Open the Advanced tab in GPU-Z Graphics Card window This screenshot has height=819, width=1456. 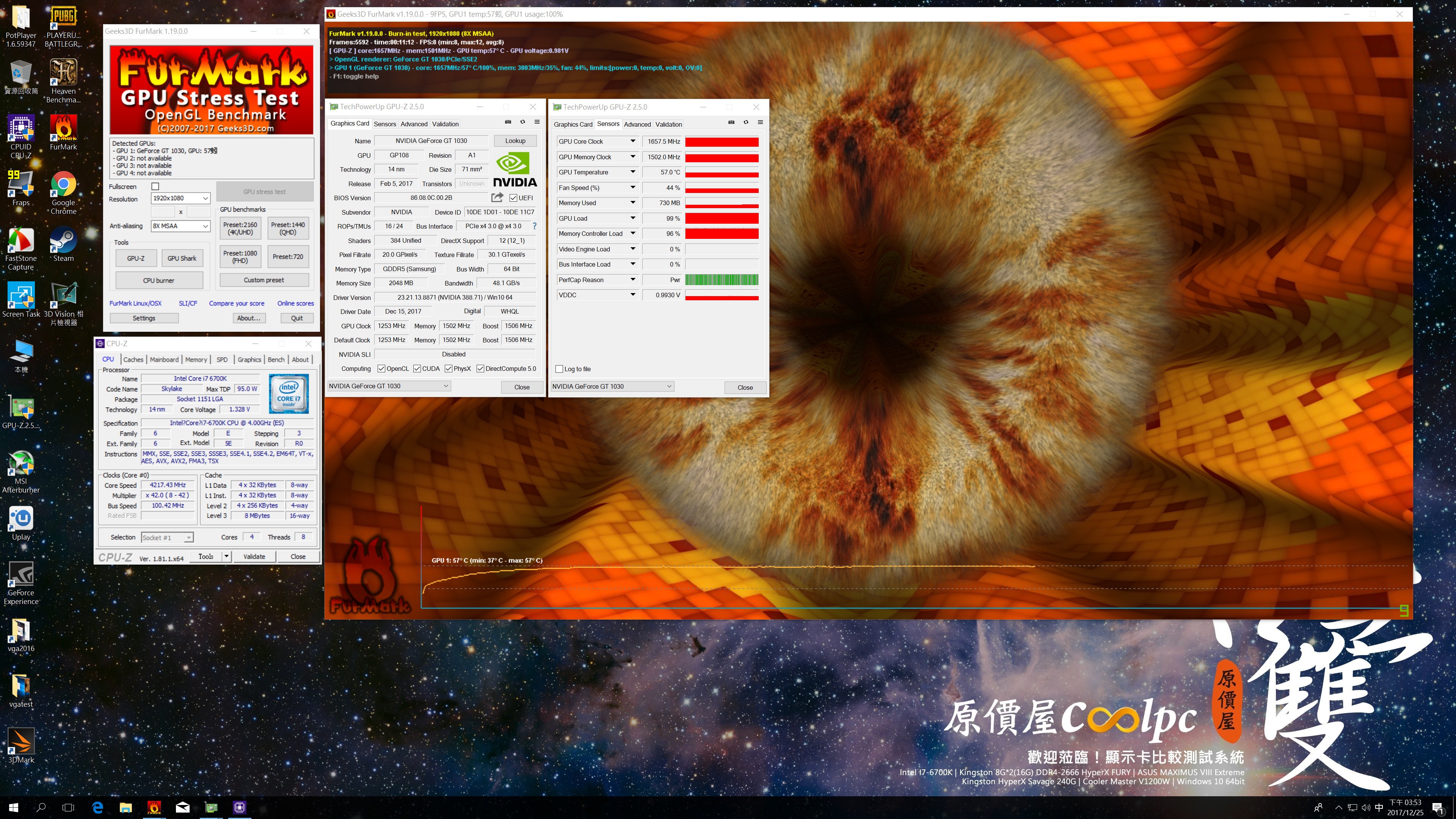tap(414, 124)
